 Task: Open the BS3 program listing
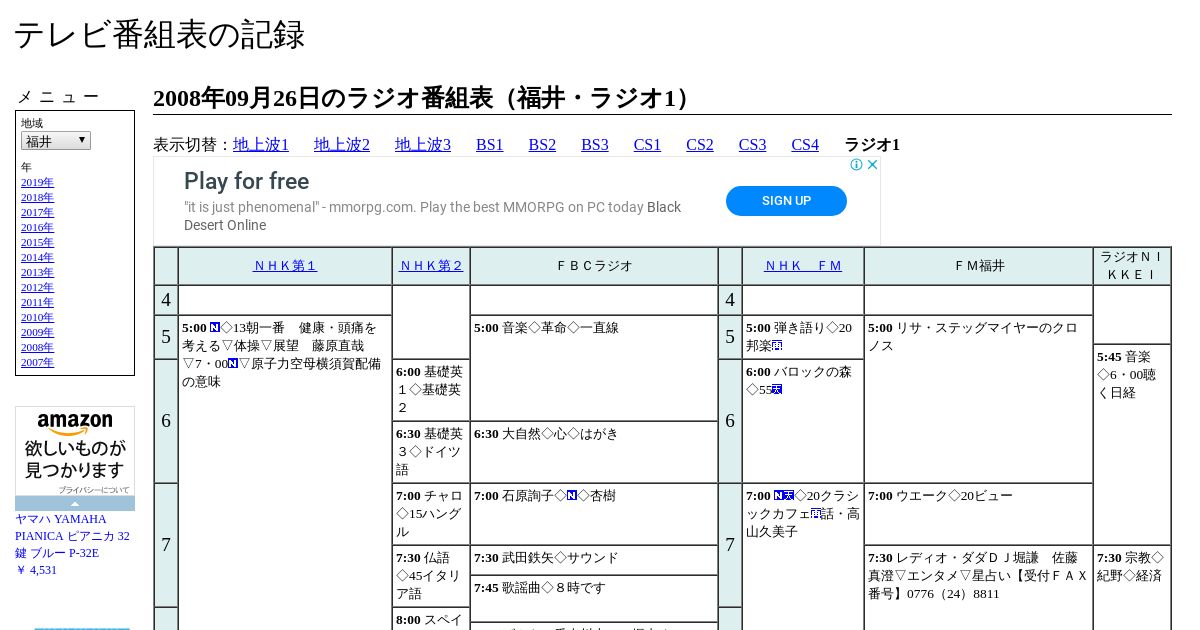pos(594,145)
